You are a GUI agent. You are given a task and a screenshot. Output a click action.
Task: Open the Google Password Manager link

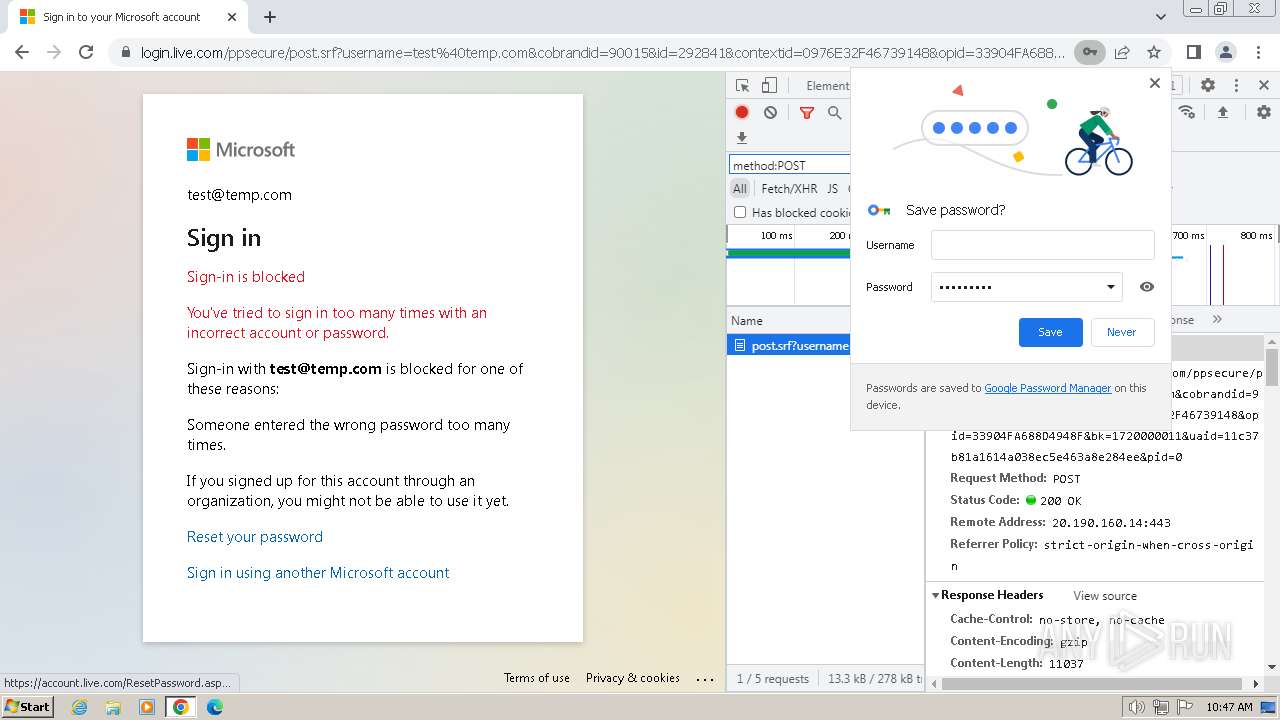[1047, 388]
